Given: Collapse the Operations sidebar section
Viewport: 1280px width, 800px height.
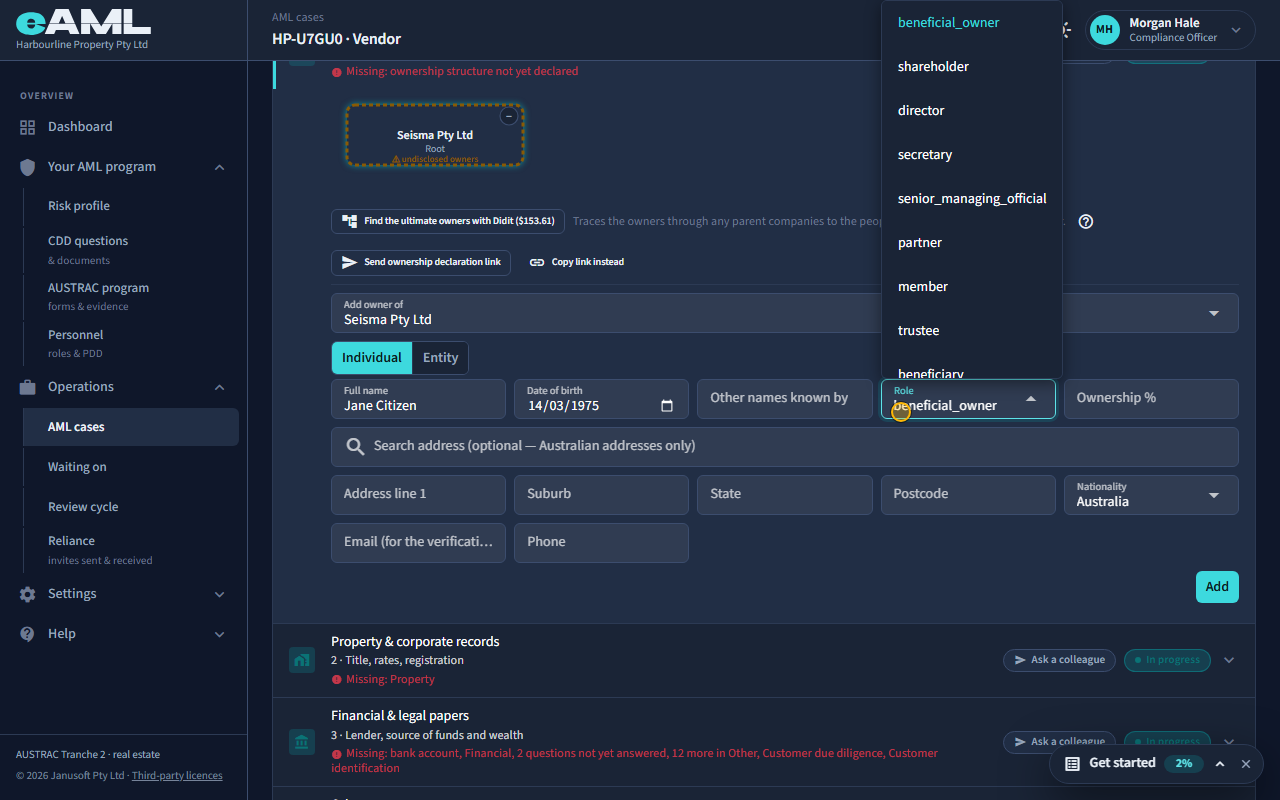Looking at the screenshot, I should coord(220,387).
